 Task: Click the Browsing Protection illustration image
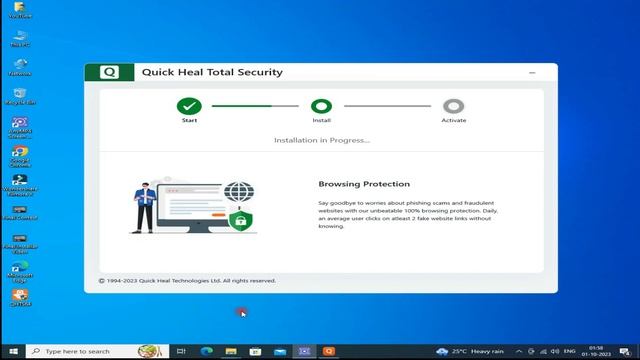click(193, 205)
